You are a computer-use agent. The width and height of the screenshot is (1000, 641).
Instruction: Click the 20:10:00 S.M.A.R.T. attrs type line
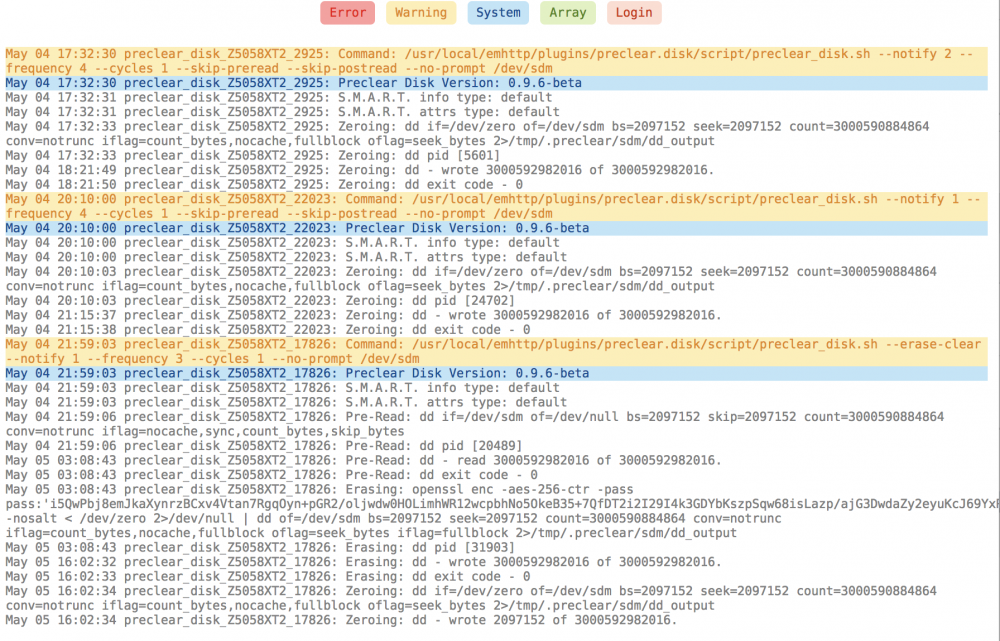pyautogui.click(x=286, y=258)
